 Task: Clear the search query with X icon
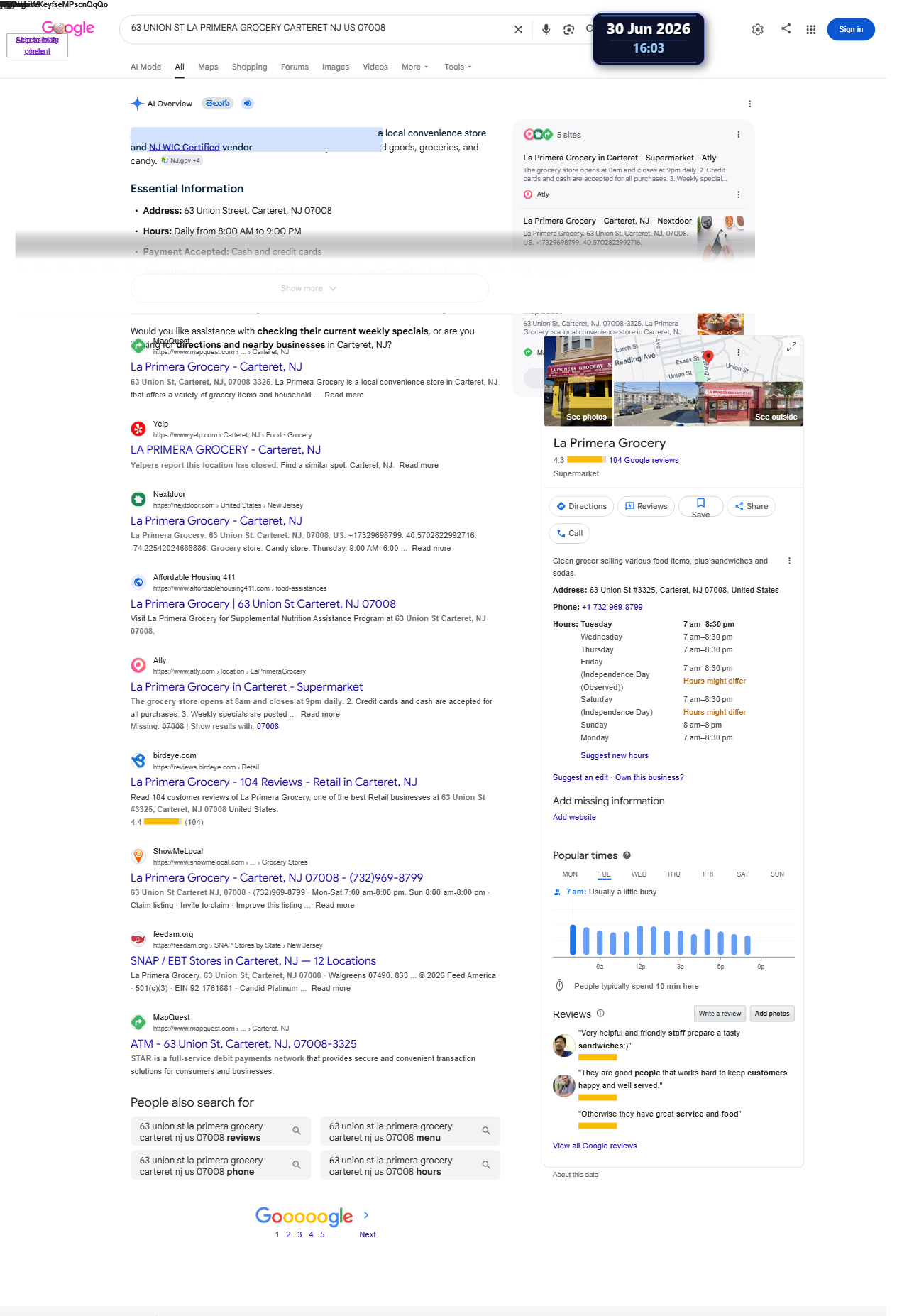(518, 29)
